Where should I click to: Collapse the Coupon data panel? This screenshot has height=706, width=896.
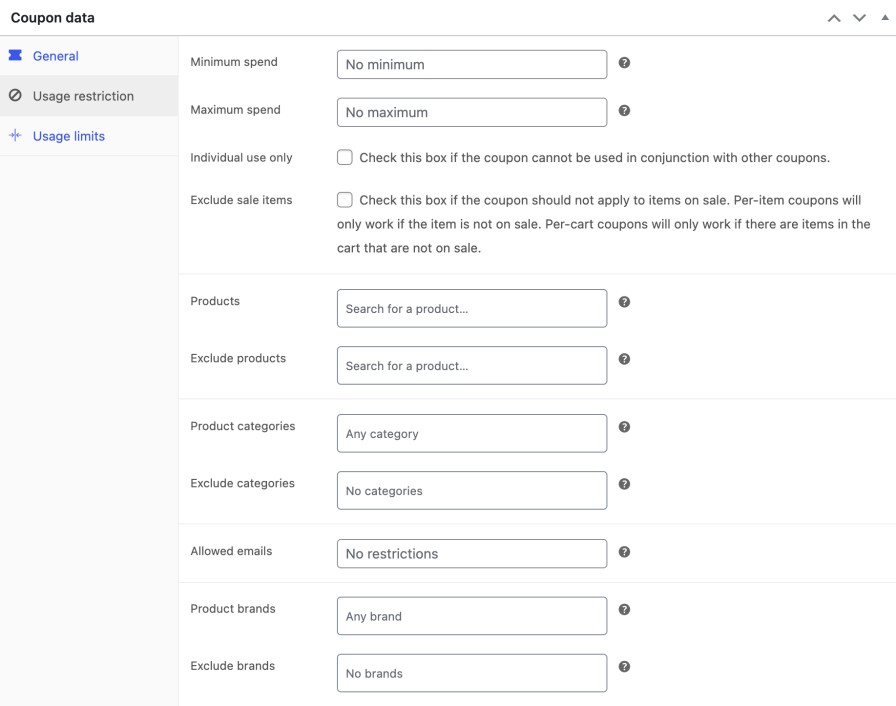[x=884, y=17]
